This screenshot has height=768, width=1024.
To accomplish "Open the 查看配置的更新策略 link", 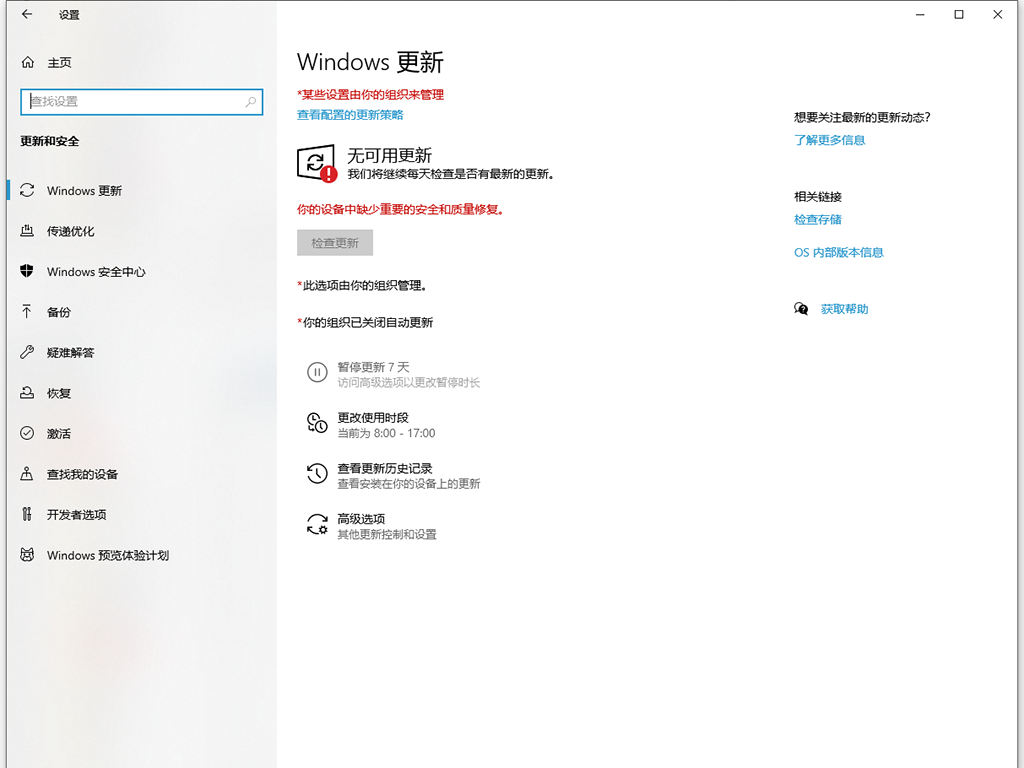I will 350,115.
